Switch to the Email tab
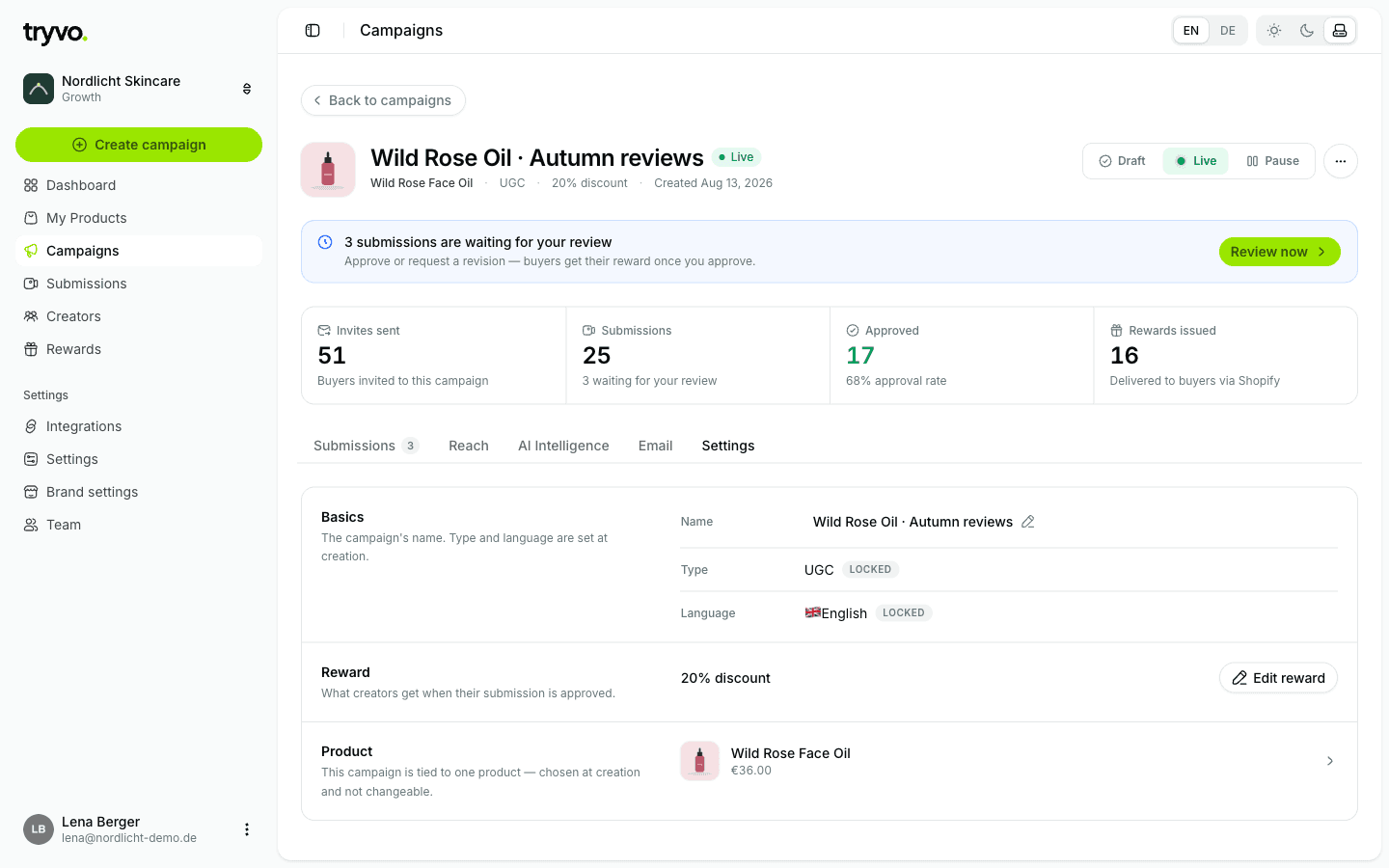Viewport: 1389px width, 868px height. 656,446
